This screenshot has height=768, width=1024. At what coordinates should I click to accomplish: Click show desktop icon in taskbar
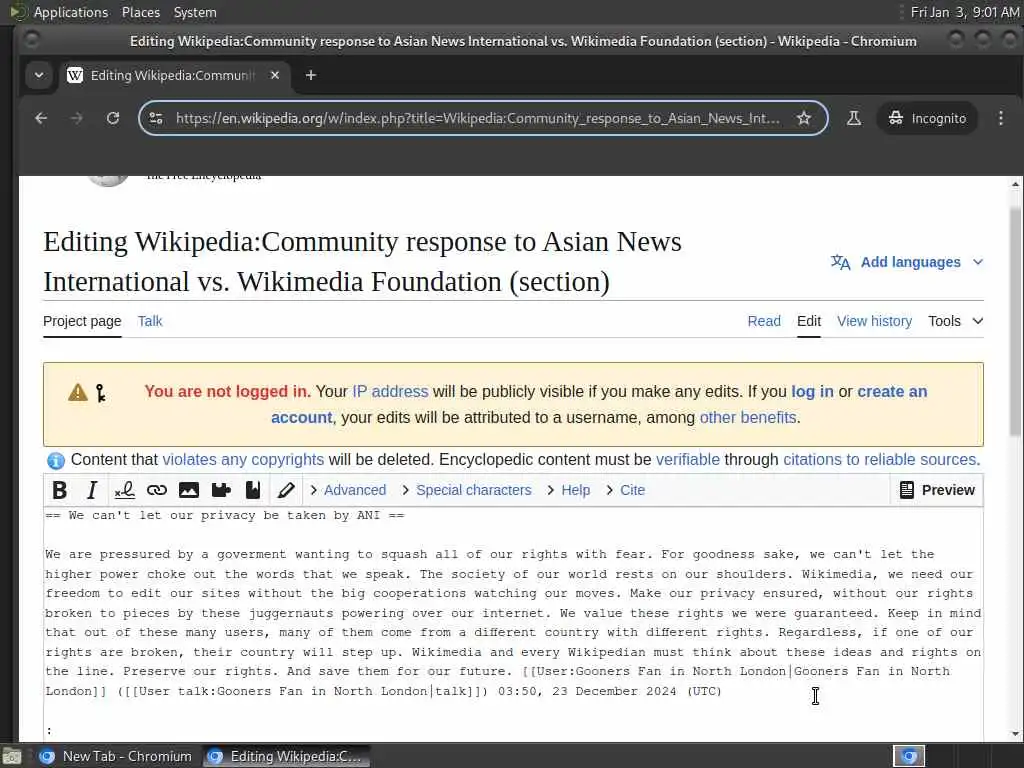pos(12,756)
